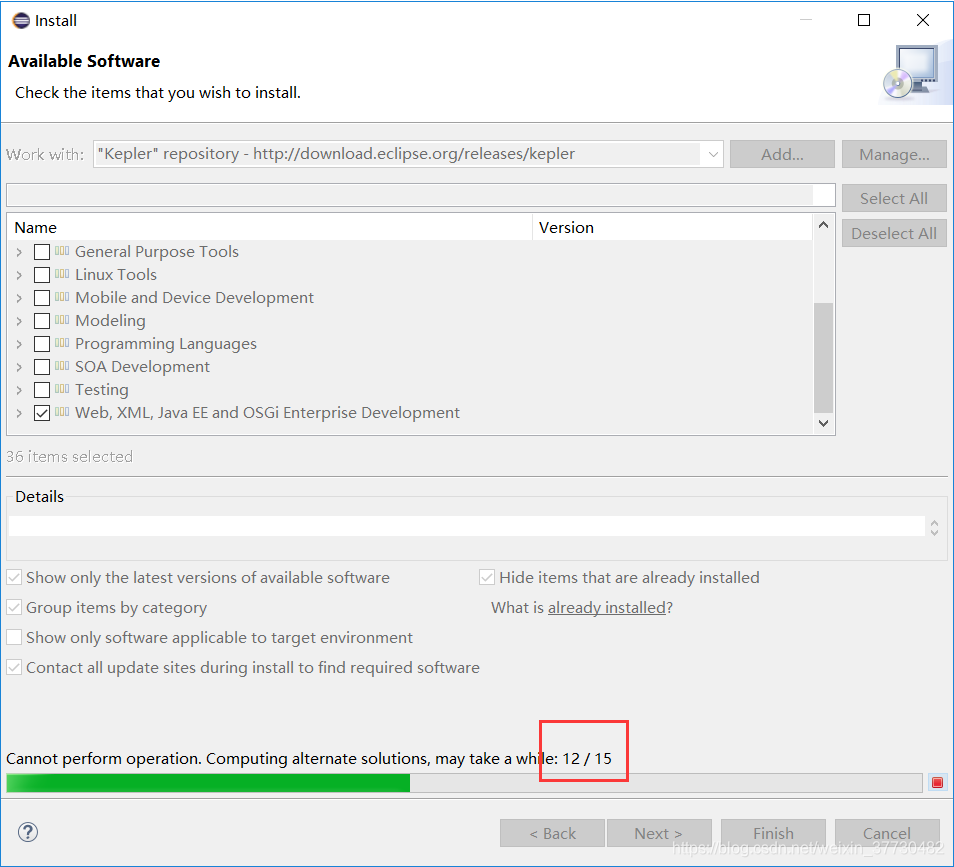Click the list scroll down arrow
954x867 pixels.
(823, 423)
